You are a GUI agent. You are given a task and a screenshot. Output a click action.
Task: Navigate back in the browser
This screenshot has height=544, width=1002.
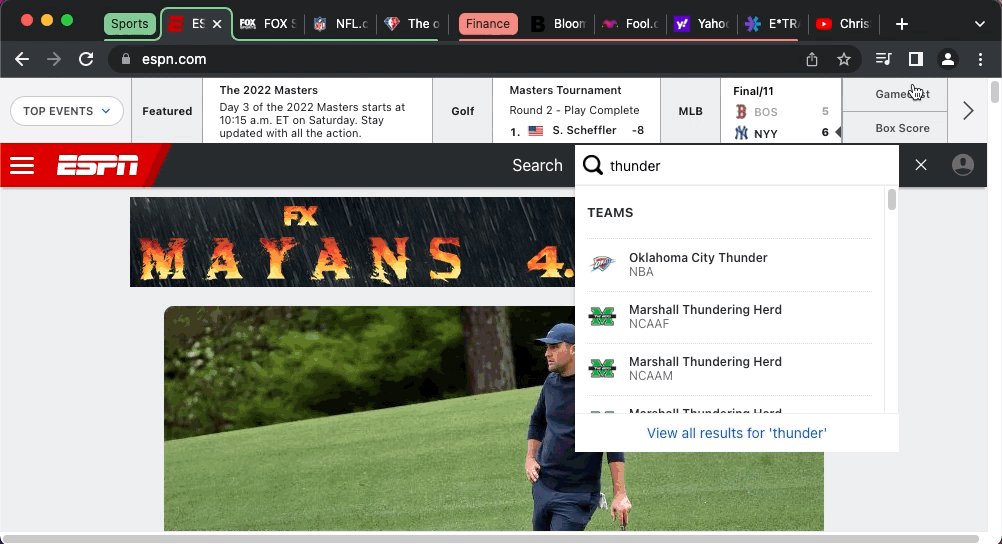pyautogui.click(x=22, y=59)
